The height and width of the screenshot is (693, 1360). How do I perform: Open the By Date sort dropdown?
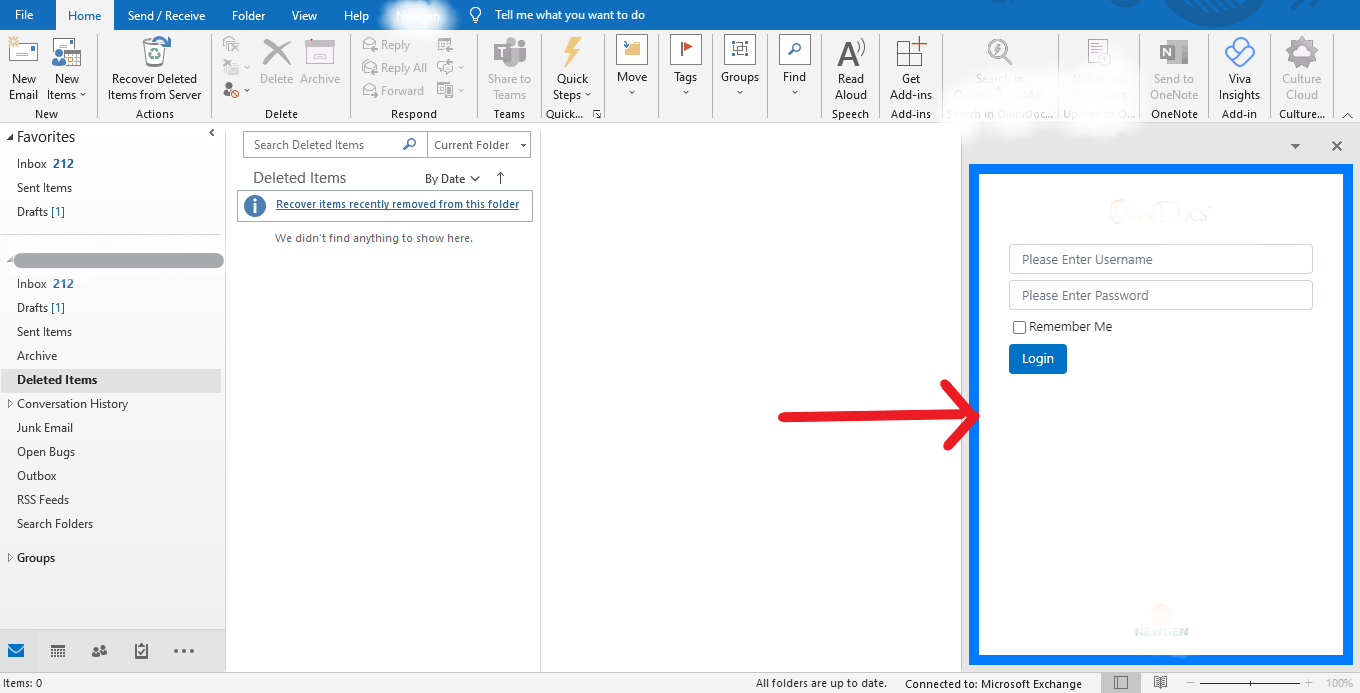pyautogui.click(x=452, y=179)
